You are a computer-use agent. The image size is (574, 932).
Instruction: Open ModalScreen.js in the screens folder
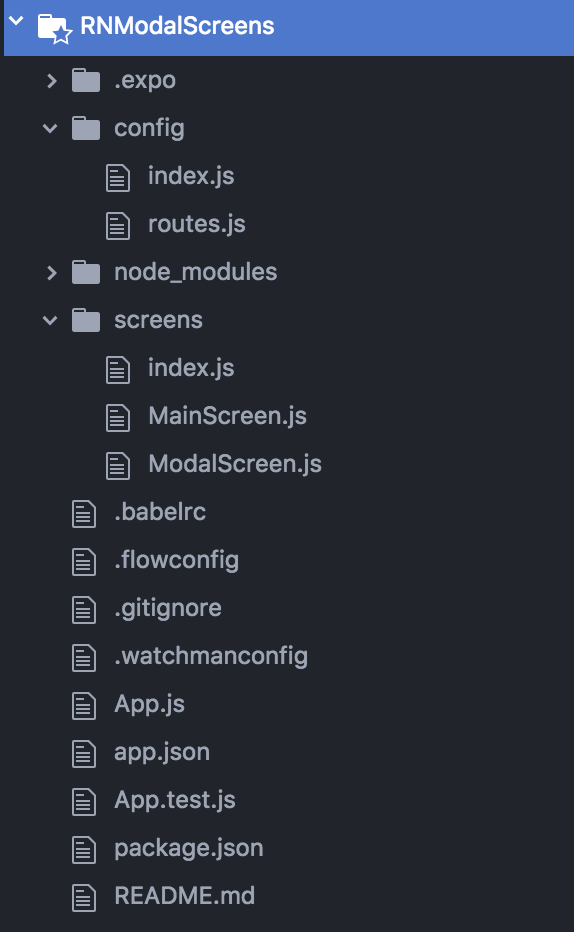pos(235,464)
